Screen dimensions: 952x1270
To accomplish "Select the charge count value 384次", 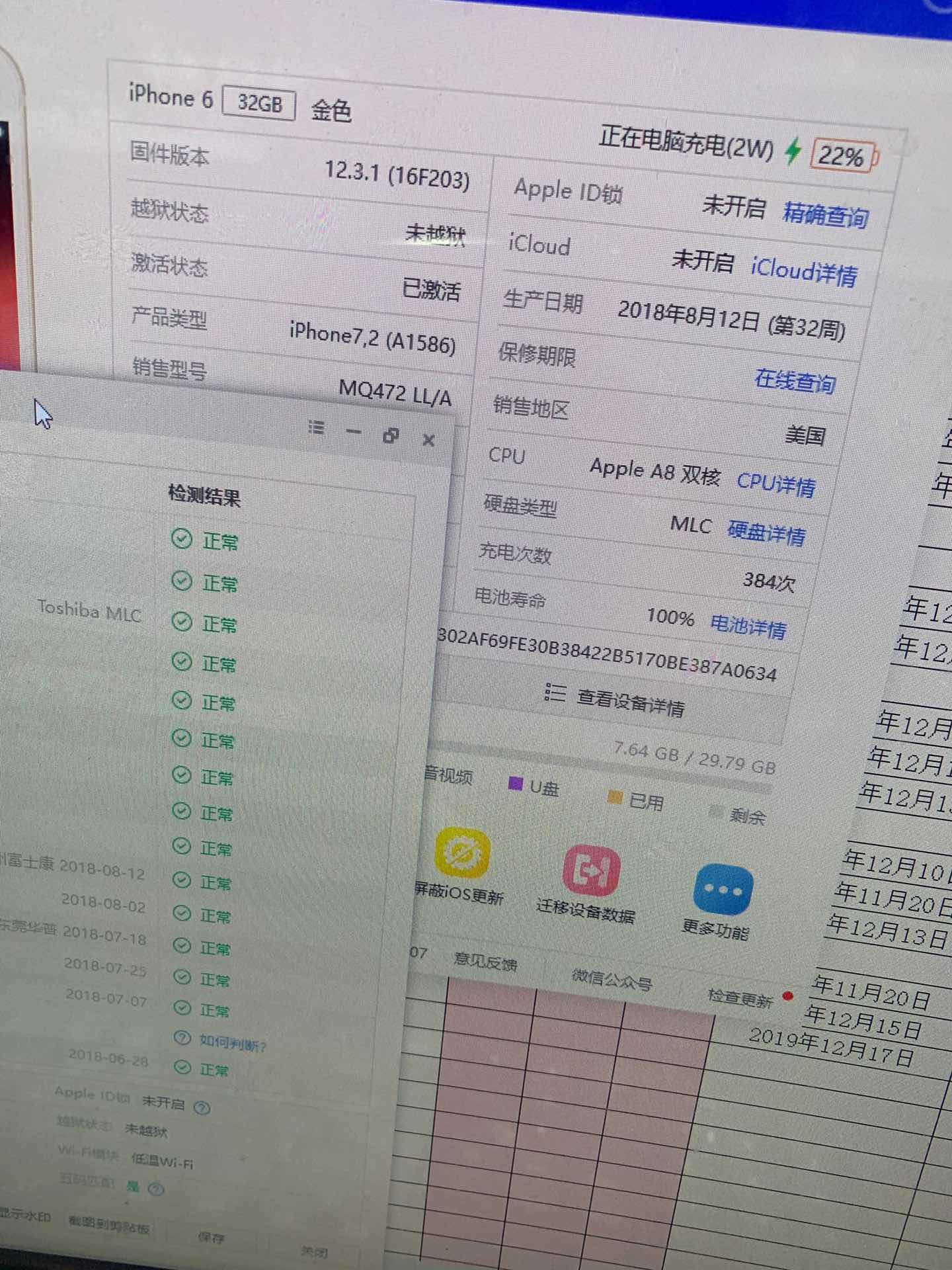I will click(x=769, y=581).
